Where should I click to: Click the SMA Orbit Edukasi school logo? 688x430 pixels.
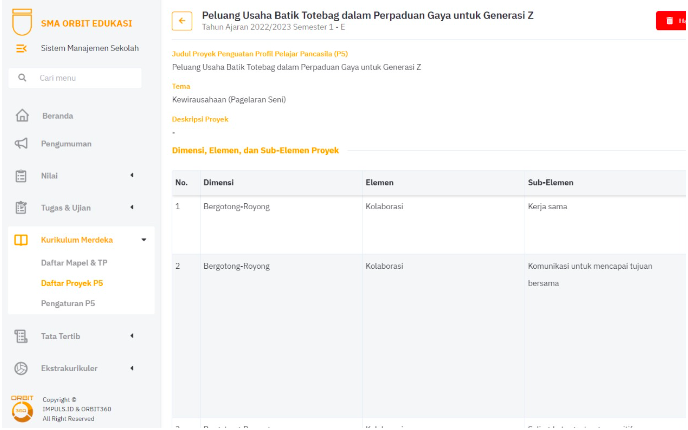(x=21, y=22)
